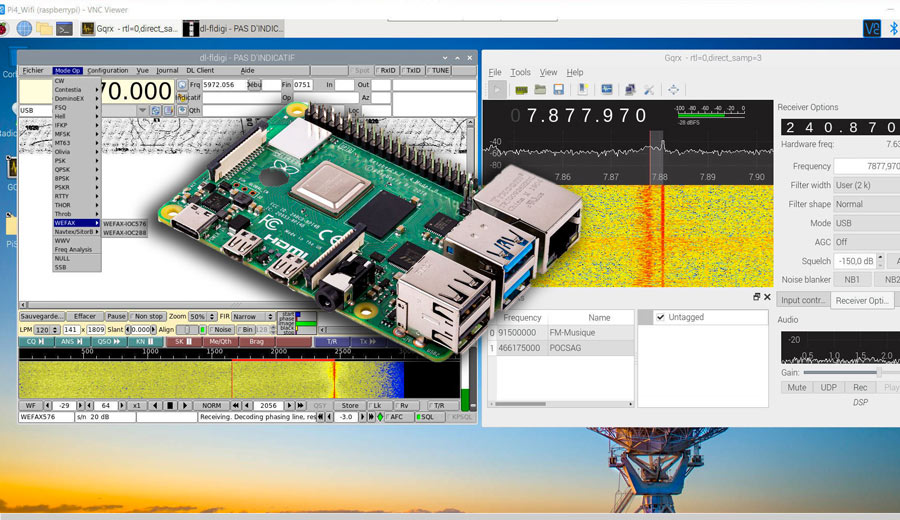Click Gqrx remote control settings tools icon
Image resolution: width=900 pixels, height=520 pixels.
point(649,90)
